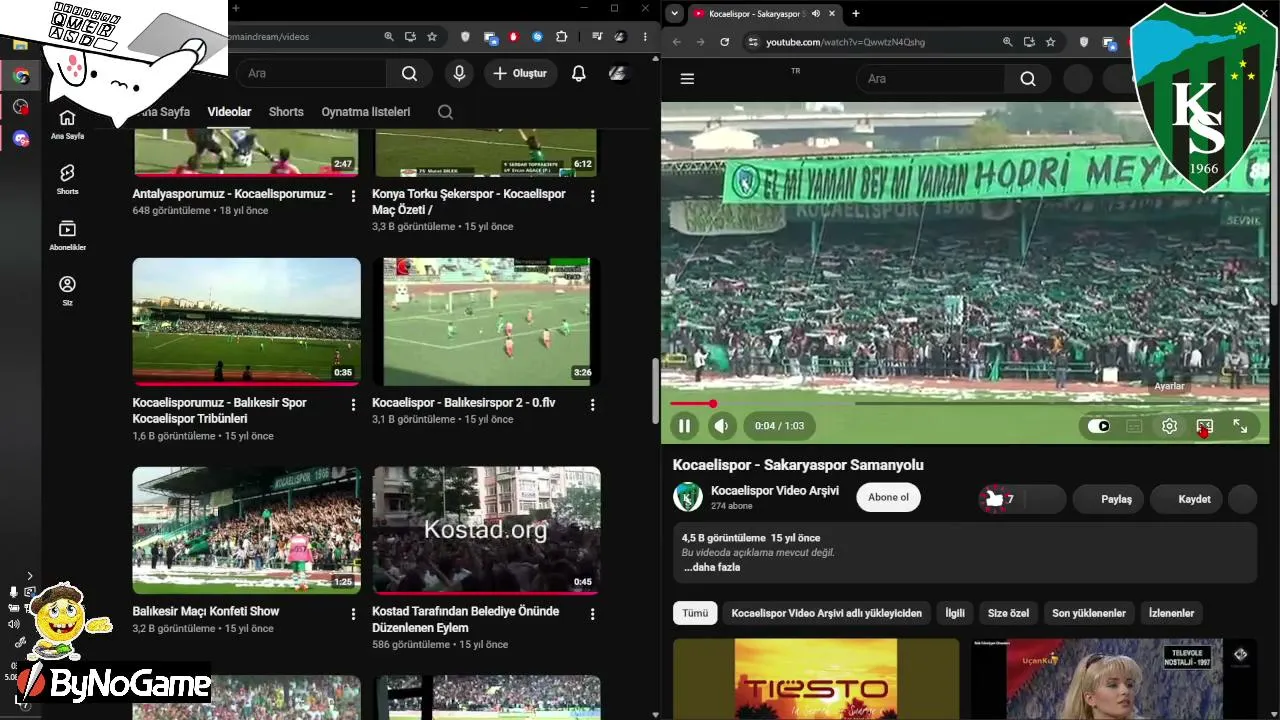Open options menu for Konya Torku Şekerspor video

click(x=593, y=196)
